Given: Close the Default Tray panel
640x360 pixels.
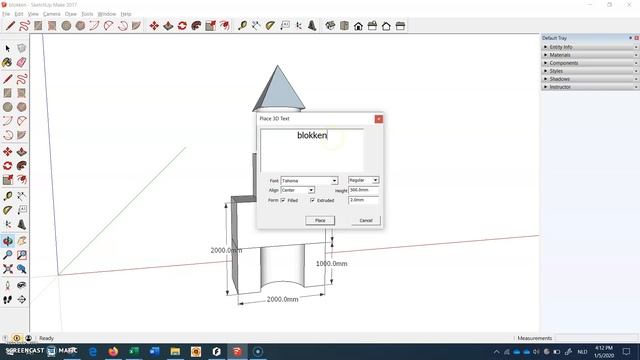Looking at the screenshot, I should pos(636,38).
